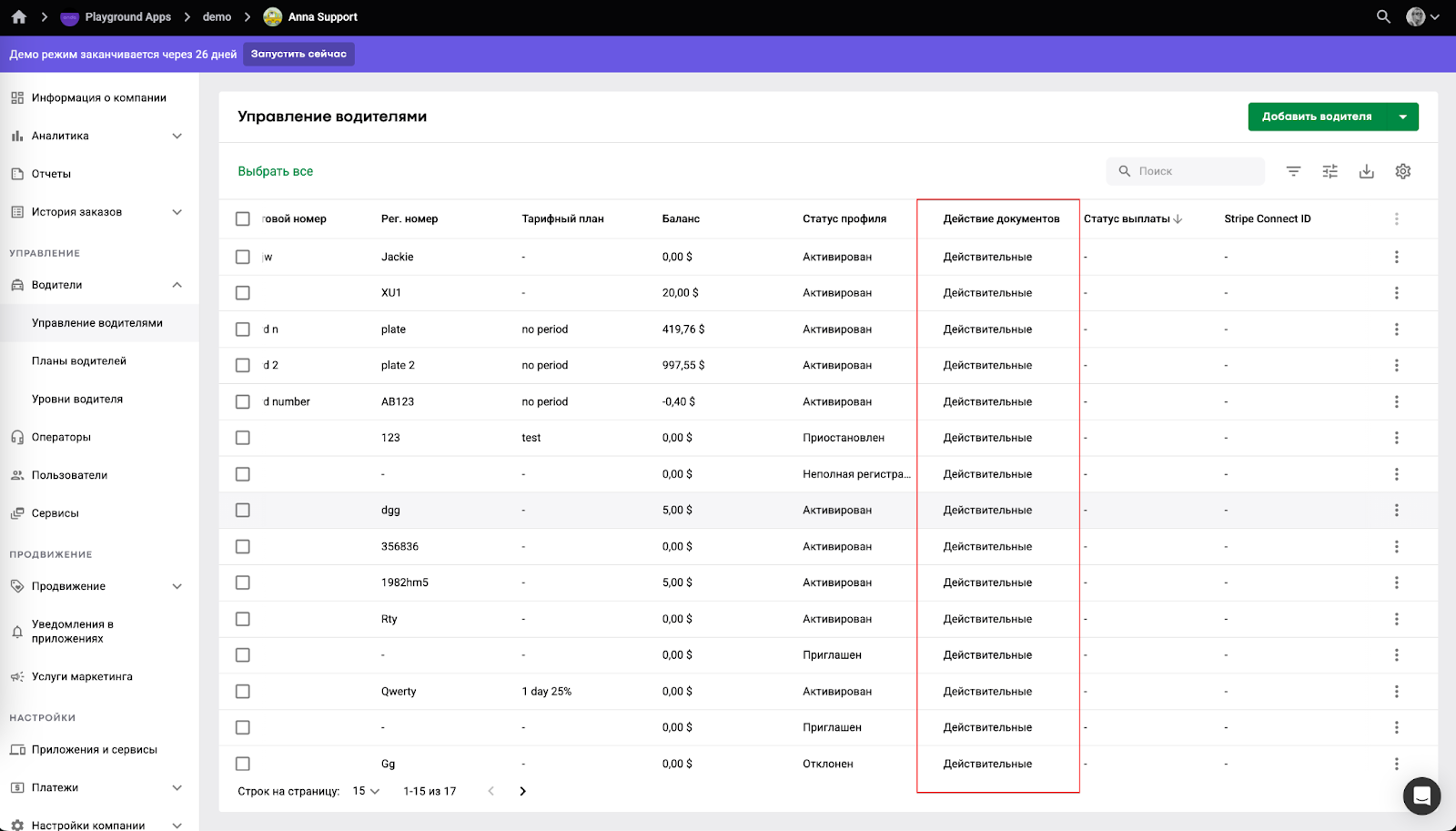
Task: Download drivers list via export icon
Action: pos(1366,171)
